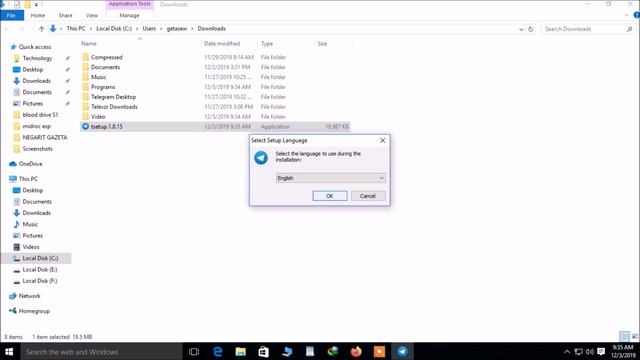
Task: Sort files by Name column
Action: 89,44
